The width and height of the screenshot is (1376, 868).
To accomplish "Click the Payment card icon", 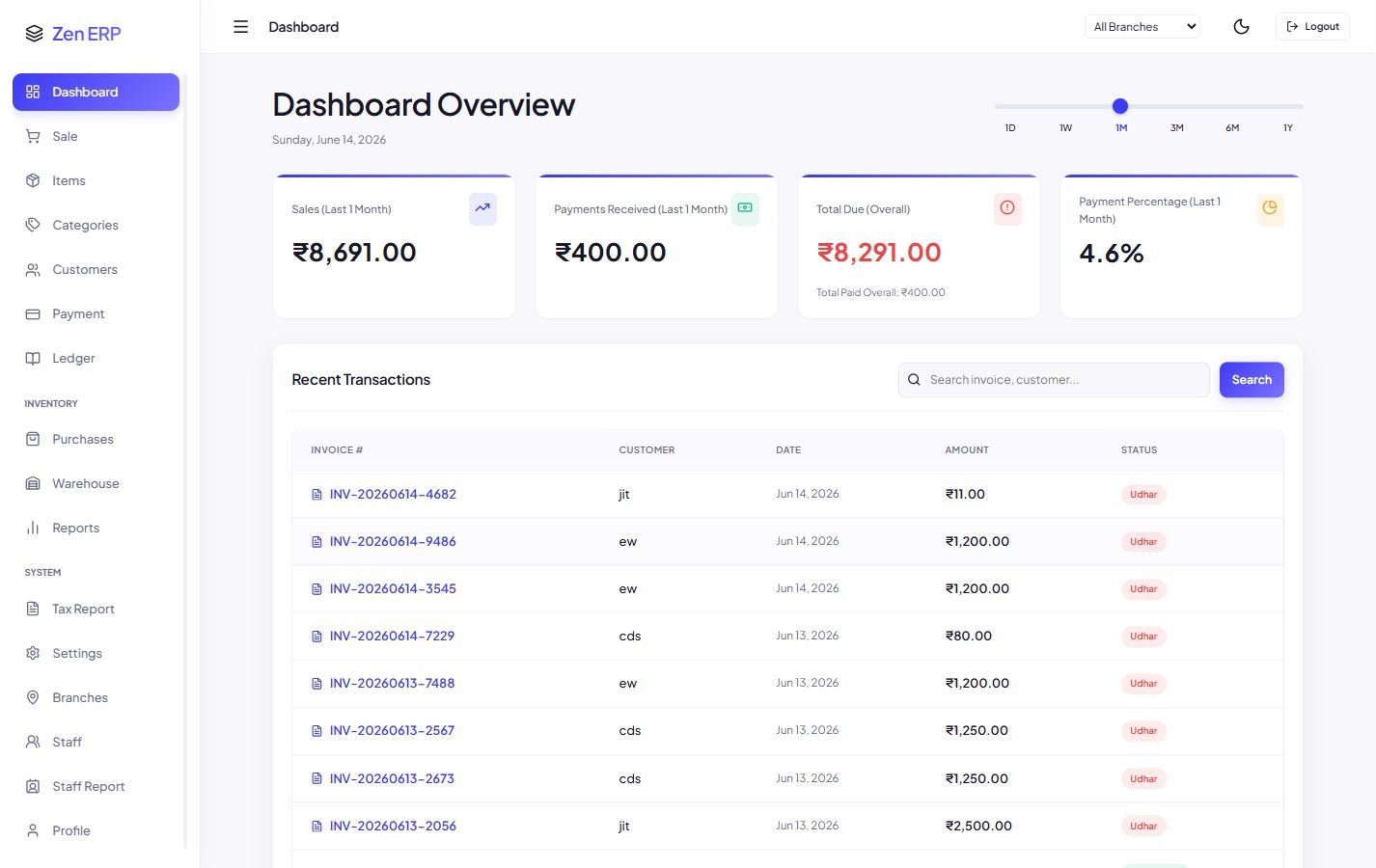I will (33, 313).
